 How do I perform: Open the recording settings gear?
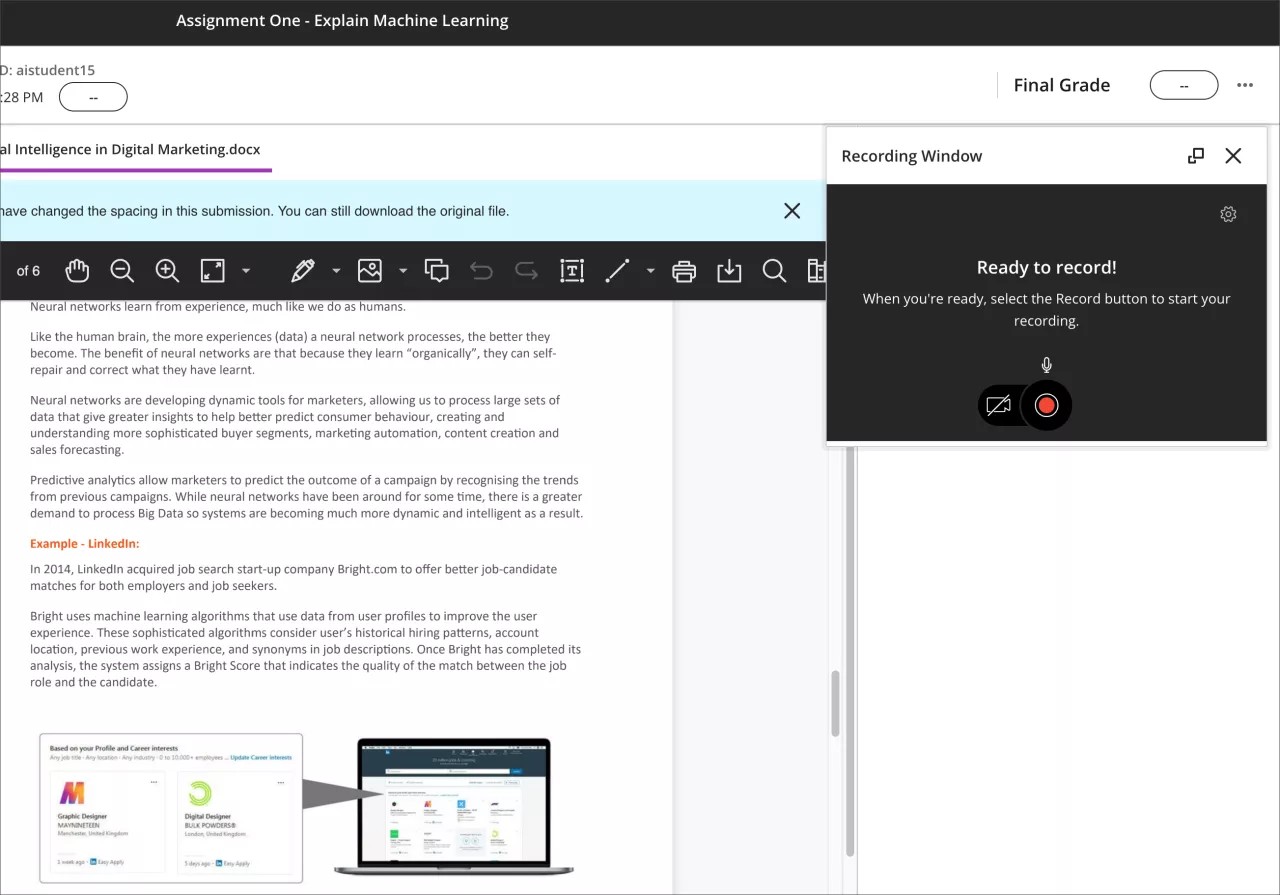[1228, 213]
